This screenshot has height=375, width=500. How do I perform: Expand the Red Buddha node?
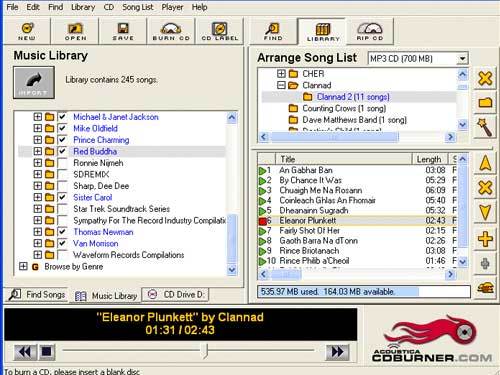pyautogui.click(x=38, y=151)
